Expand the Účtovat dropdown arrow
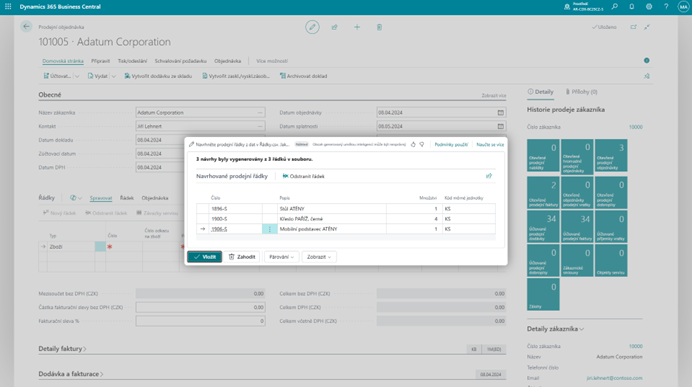692x387 pixels. point(77,76)
